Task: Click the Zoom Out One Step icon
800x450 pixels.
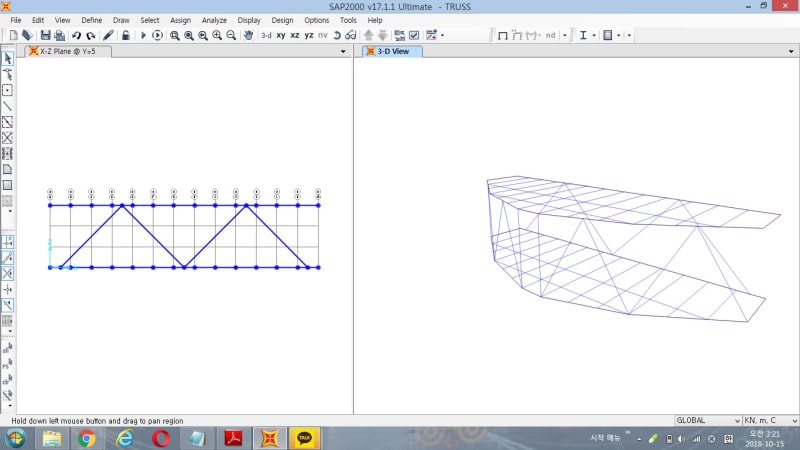Action: tap(231, 35)
